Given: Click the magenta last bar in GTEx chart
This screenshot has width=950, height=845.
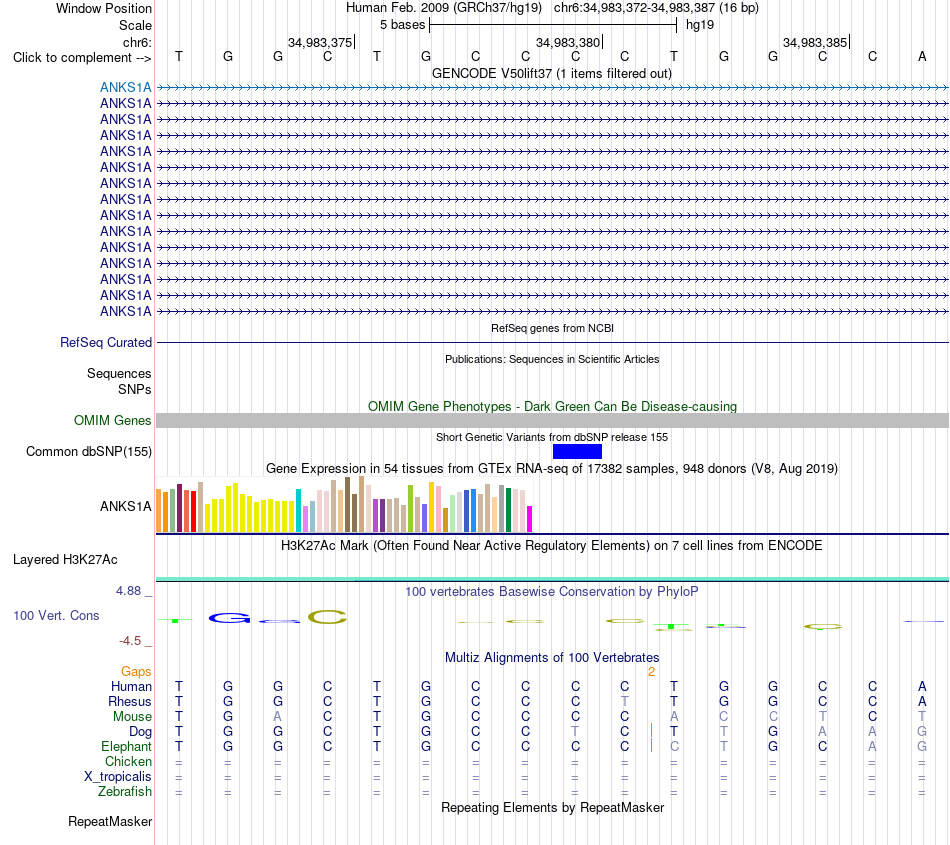Looking at the screenshot, I should 529,519.
